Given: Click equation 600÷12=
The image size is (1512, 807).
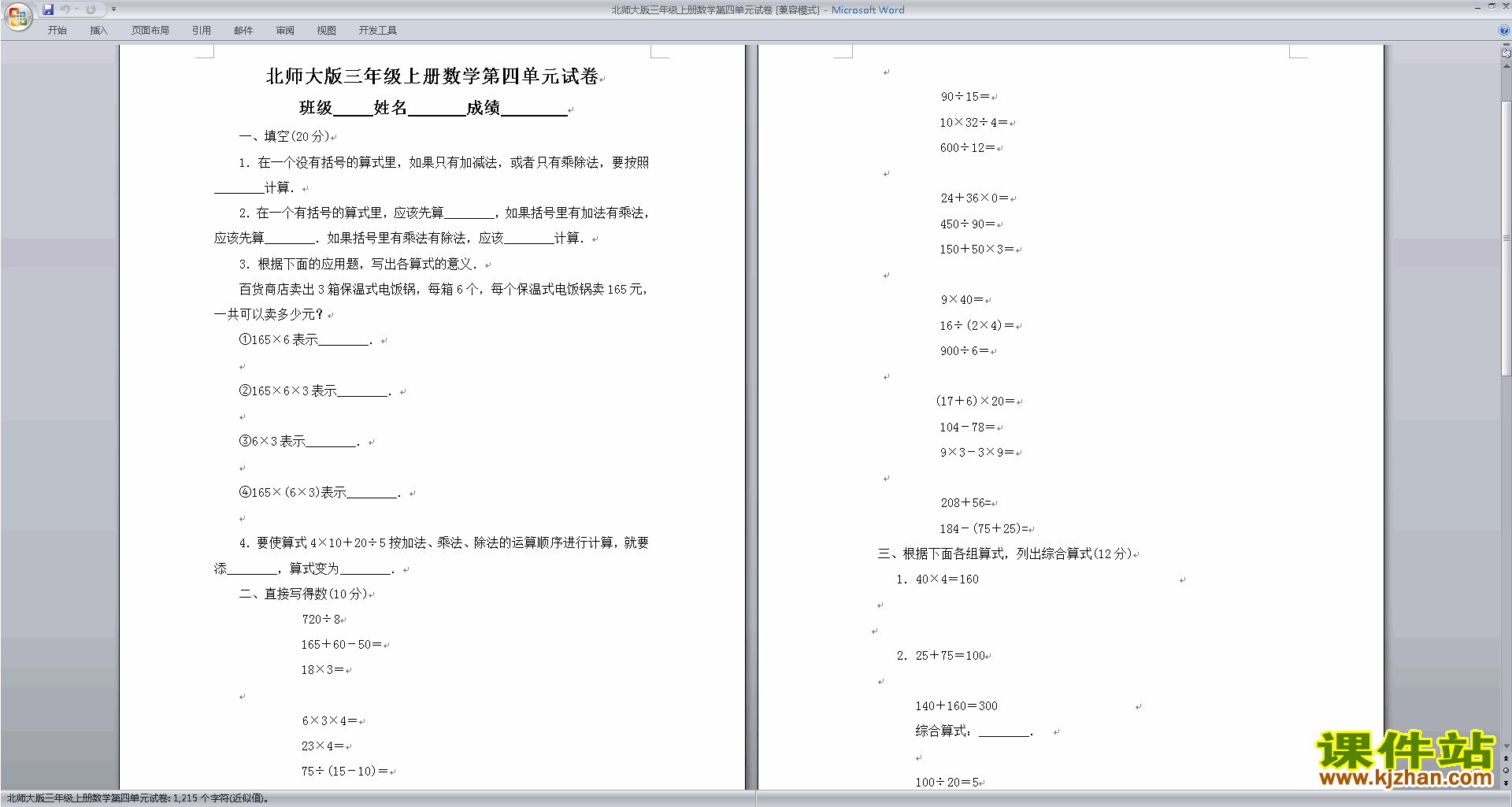Looking at the screenshot, I should pyautogui.click(x=967, y=148).
